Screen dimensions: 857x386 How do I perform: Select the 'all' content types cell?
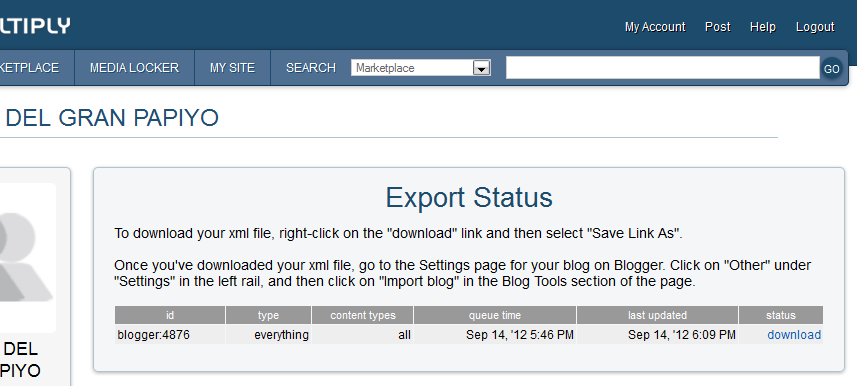(x=363, y=335)
